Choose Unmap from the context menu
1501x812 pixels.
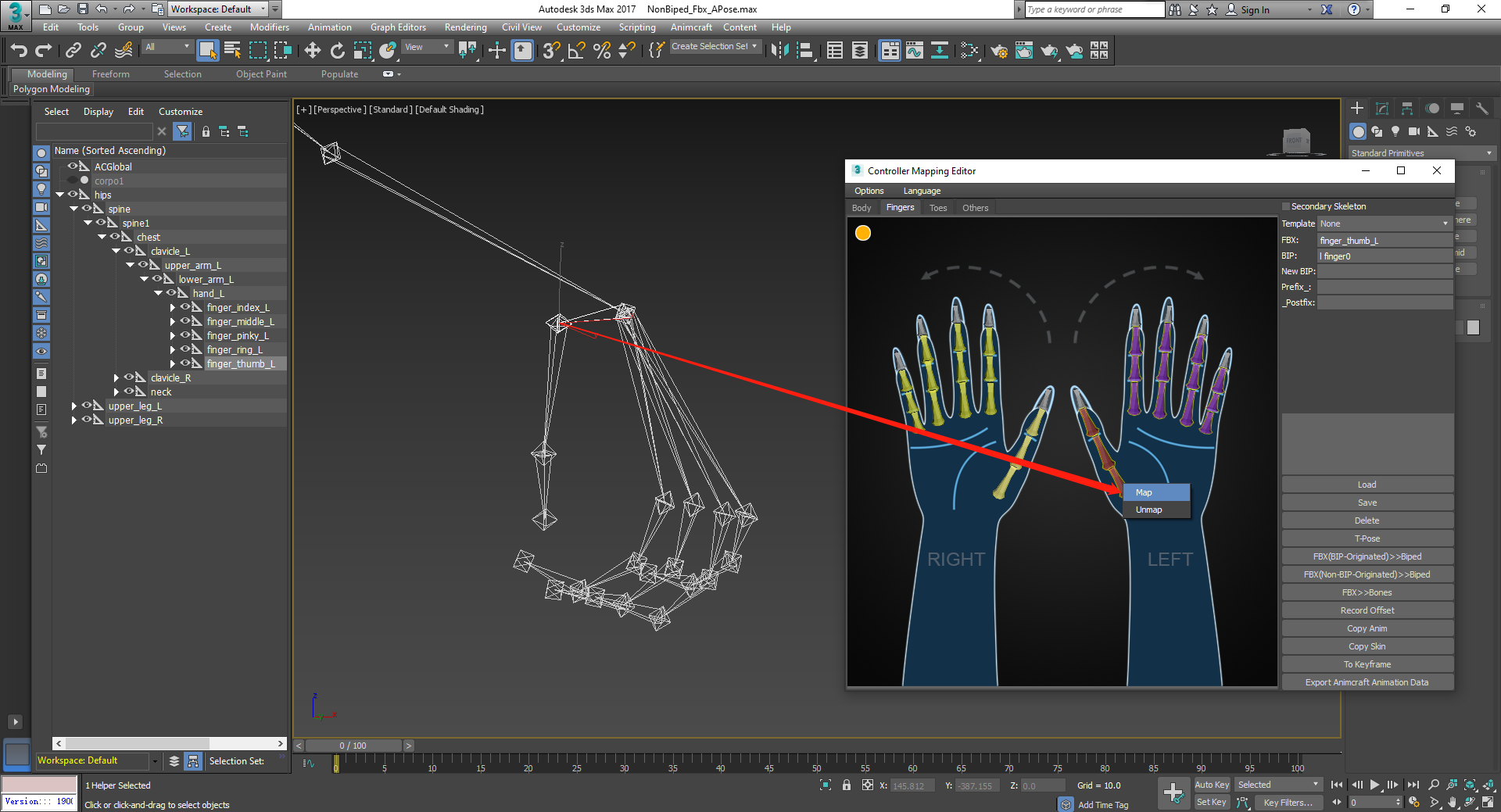[1156, 510]
